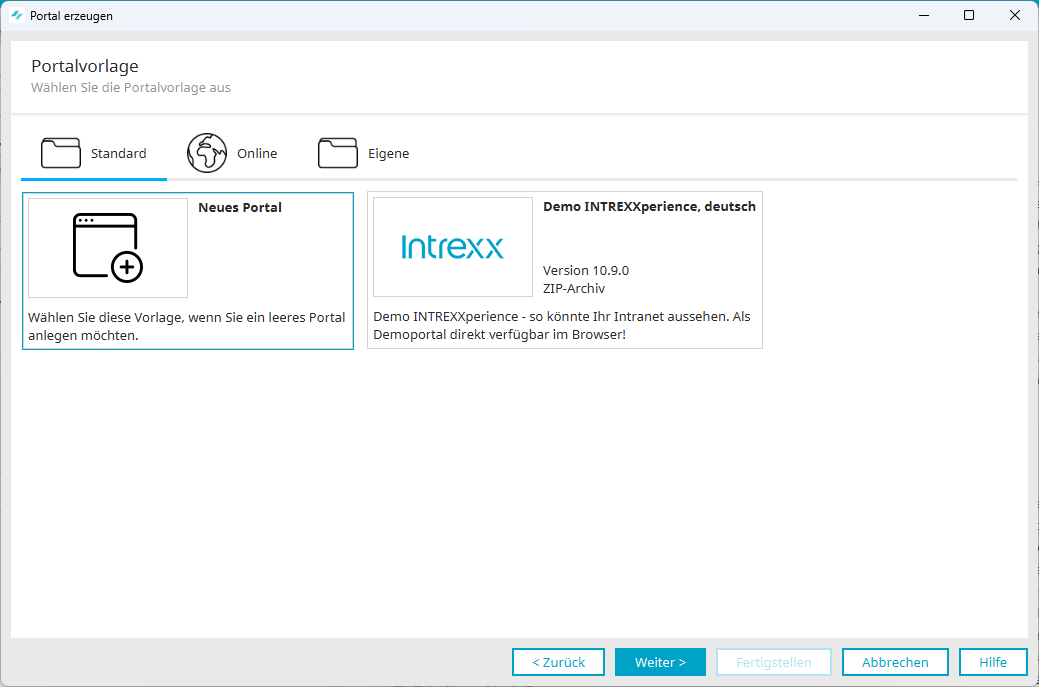The image size is (1039, 687).
Task: Click the empty portal description text
Action: (187, 326)
